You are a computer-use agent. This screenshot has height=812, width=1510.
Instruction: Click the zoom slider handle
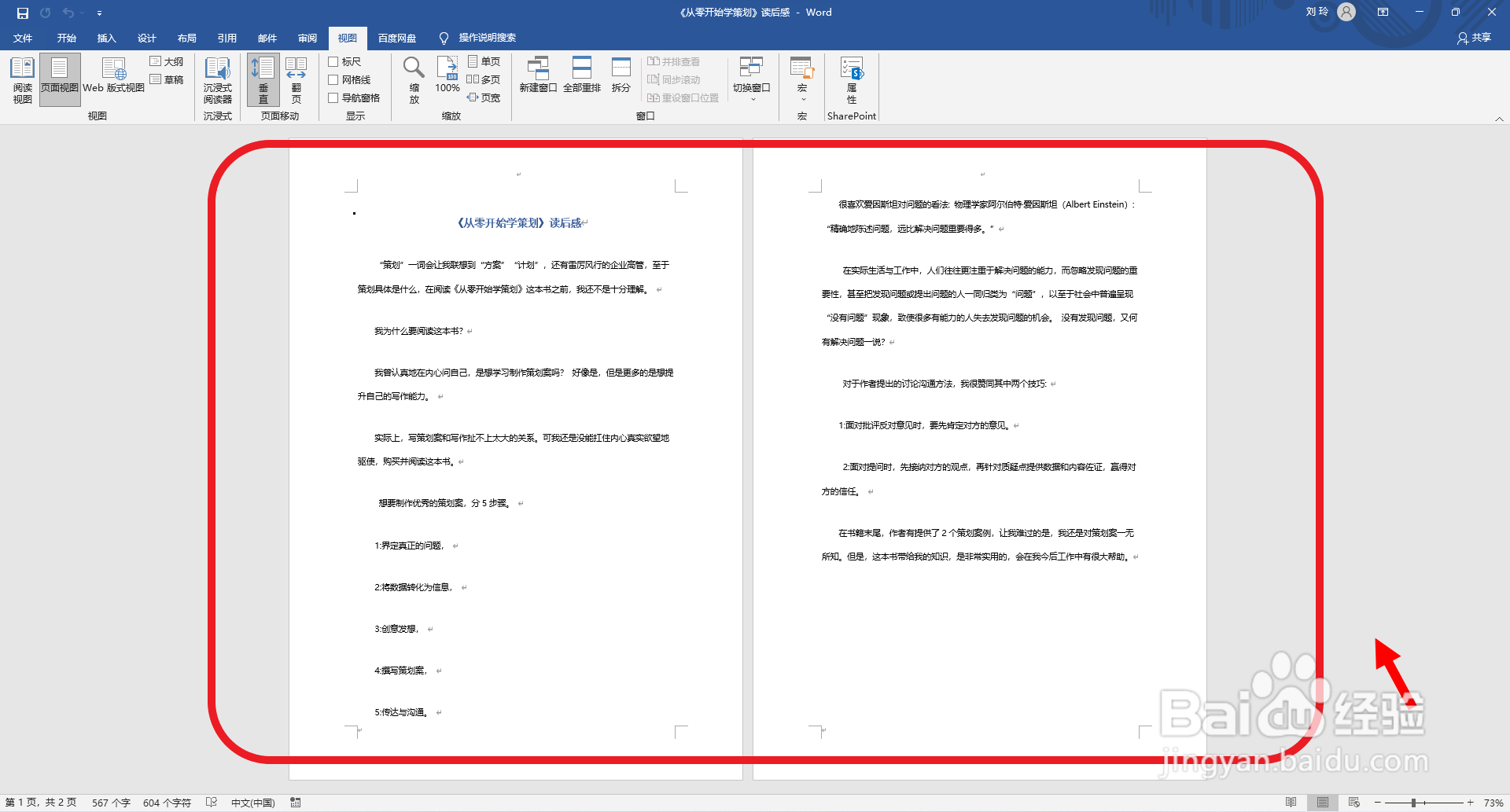[x=1413, y=803]
